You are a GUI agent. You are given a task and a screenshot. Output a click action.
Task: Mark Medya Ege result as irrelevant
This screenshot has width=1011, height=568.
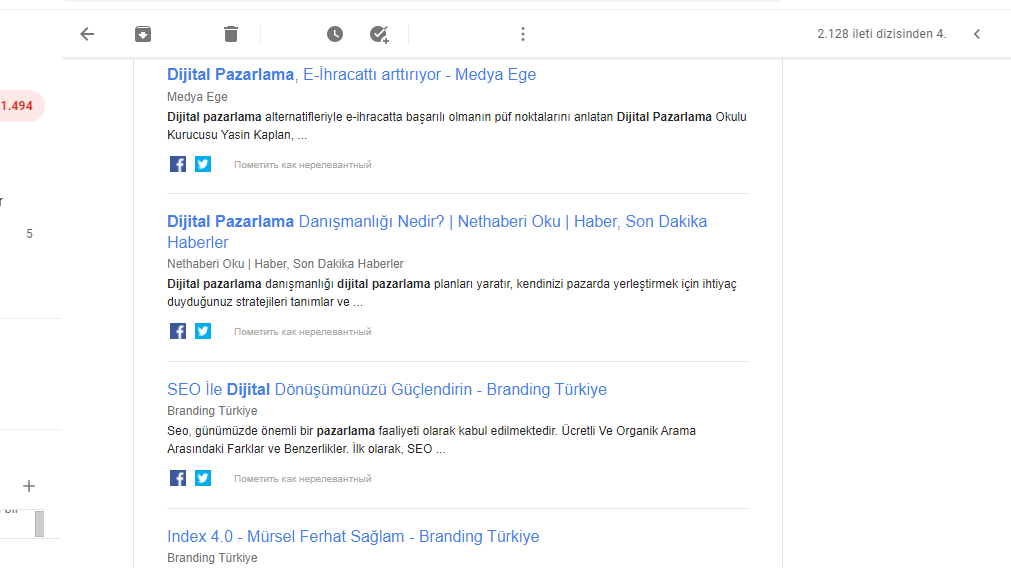pyautogui.click(x=302, y=165)
